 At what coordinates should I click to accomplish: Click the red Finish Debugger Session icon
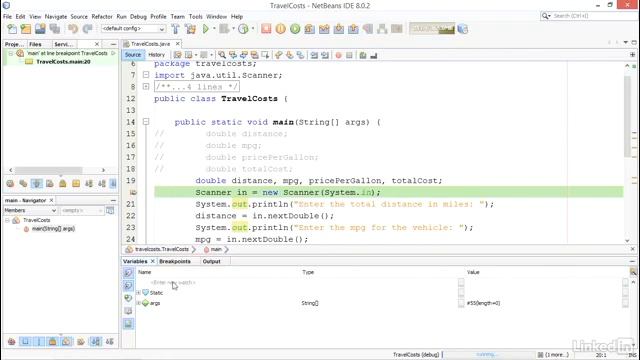pos(266,29)
